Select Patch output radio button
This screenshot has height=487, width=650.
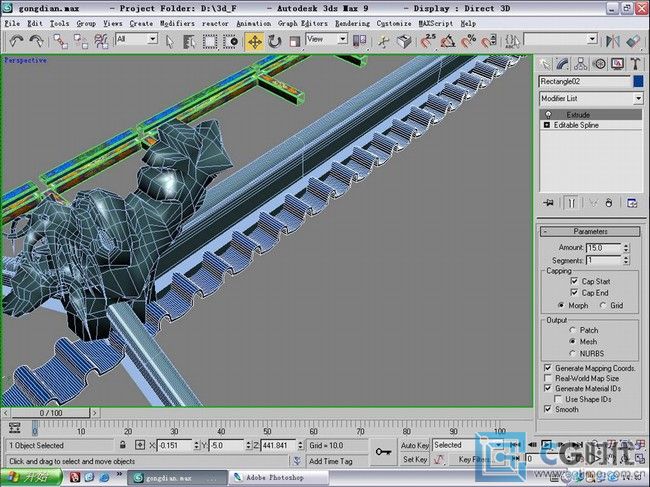click(x=573, y=330)
